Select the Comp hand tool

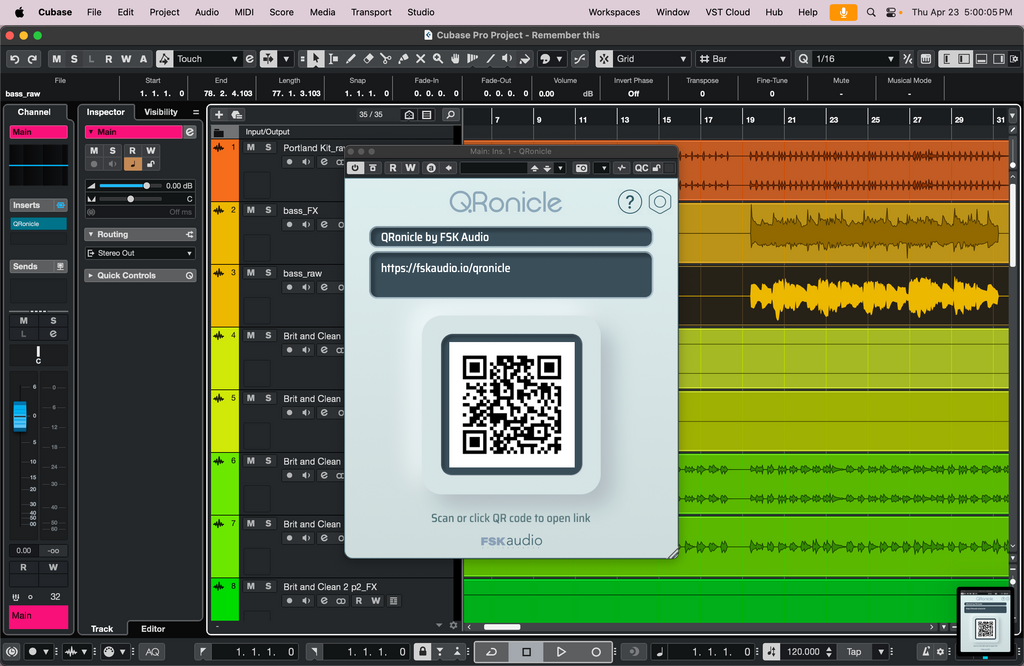(x=455, y=59)
